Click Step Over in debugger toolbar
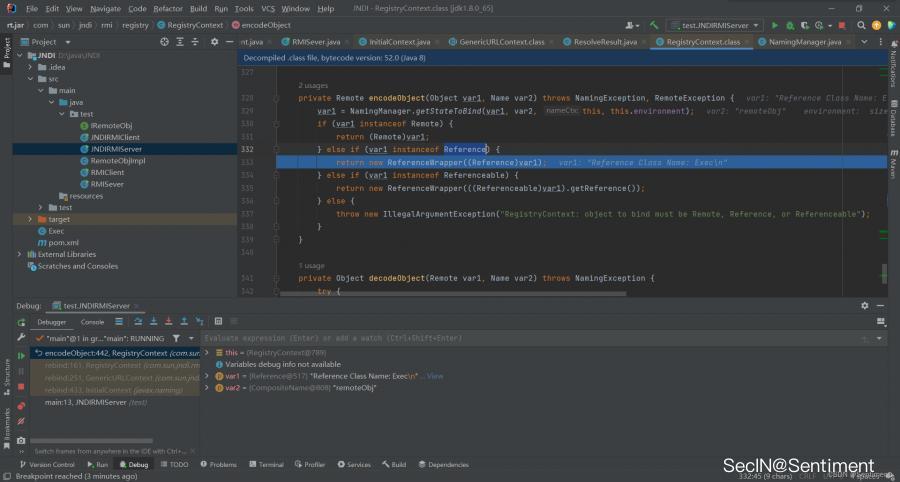 pyautogui.click(x=137, y=322)
